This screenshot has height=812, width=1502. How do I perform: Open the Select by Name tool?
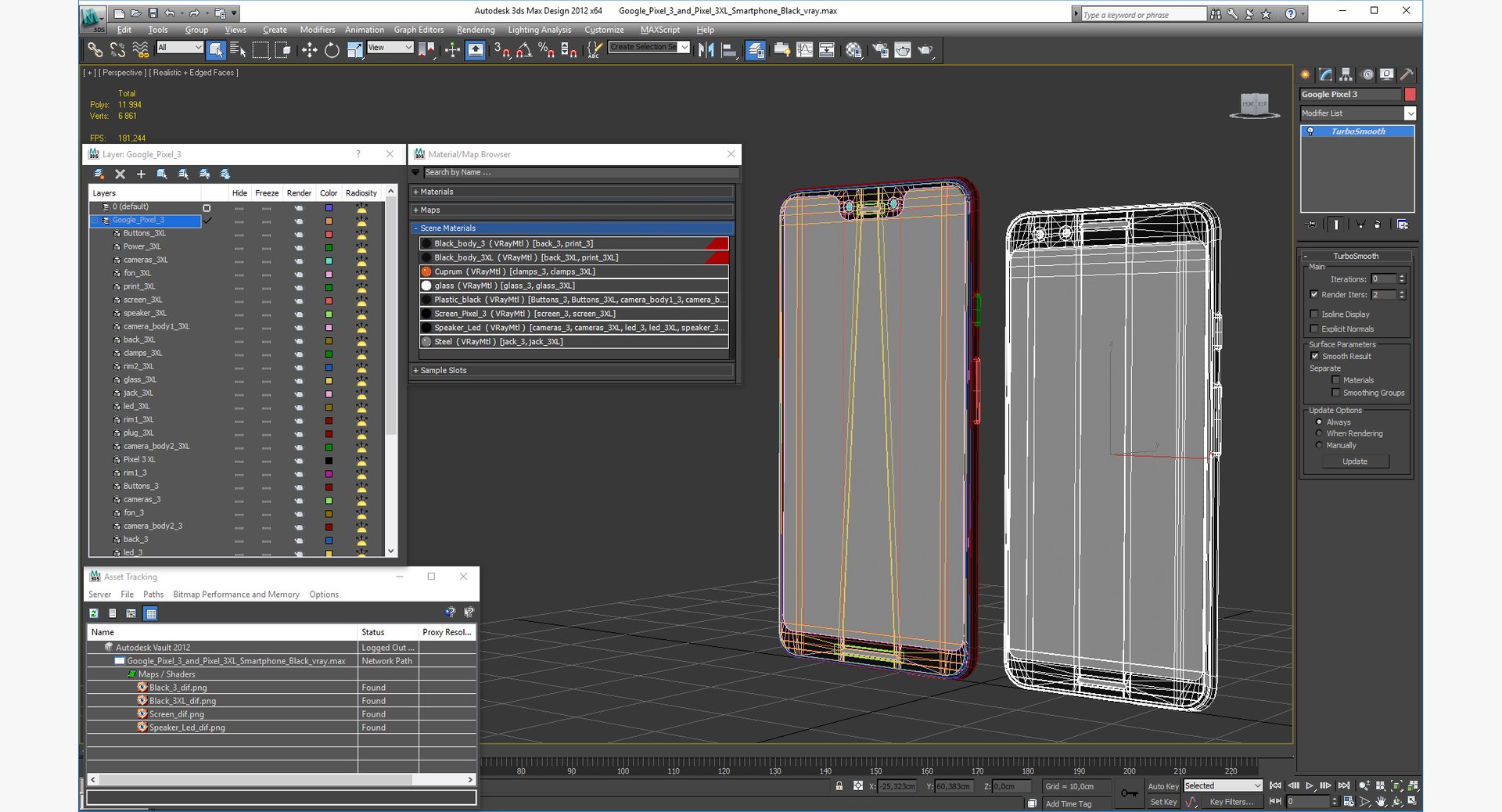point(239,50)
